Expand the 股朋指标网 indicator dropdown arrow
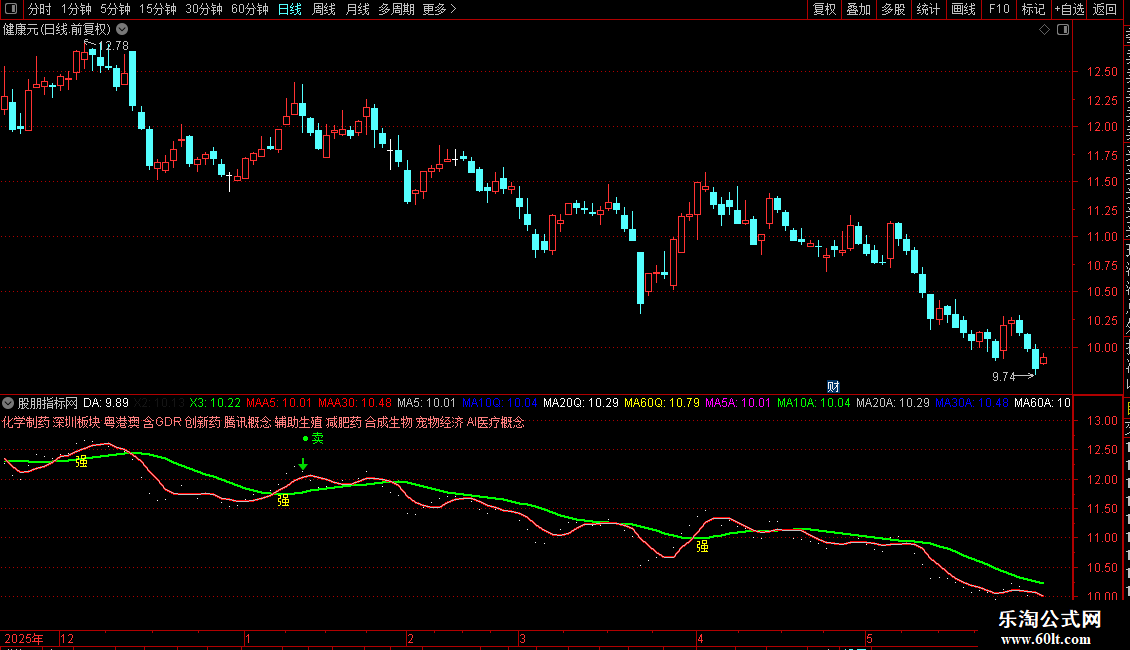This screenshot has width=1130, height=650. tap(9, 403)
